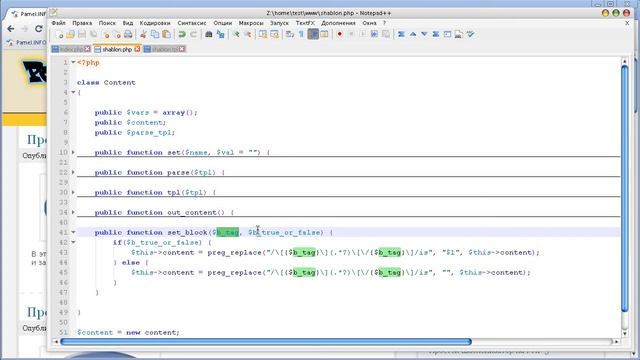This screenshot has height=360, width=640.
Task: Click the vertical scrollbar thumb in editor
Action: 624,189
